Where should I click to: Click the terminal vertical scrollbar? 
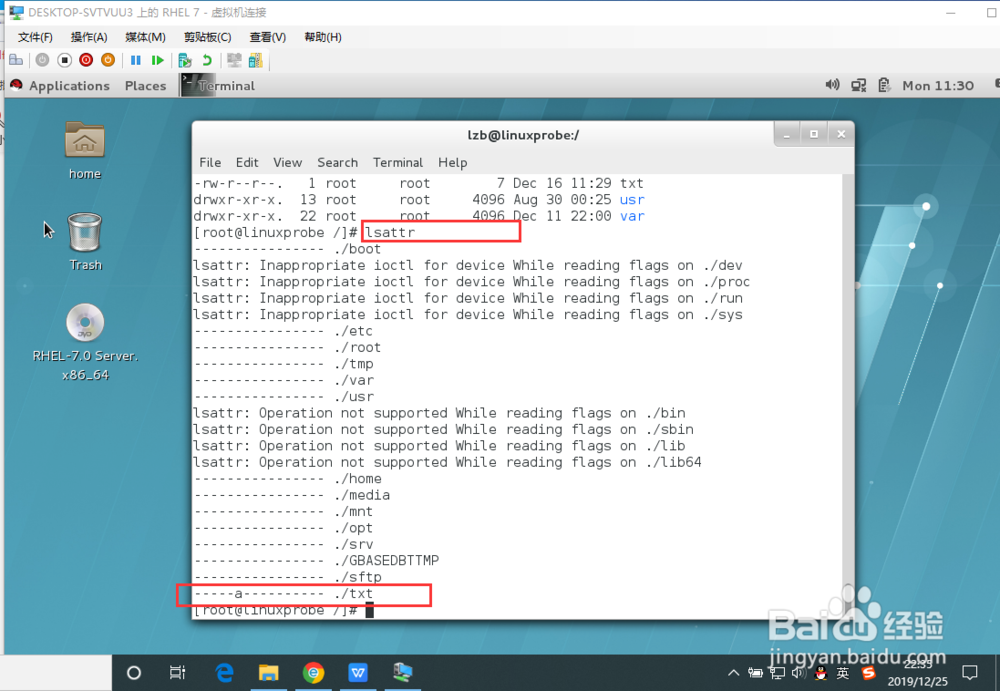pyautogui.click(x=848, y=396)
